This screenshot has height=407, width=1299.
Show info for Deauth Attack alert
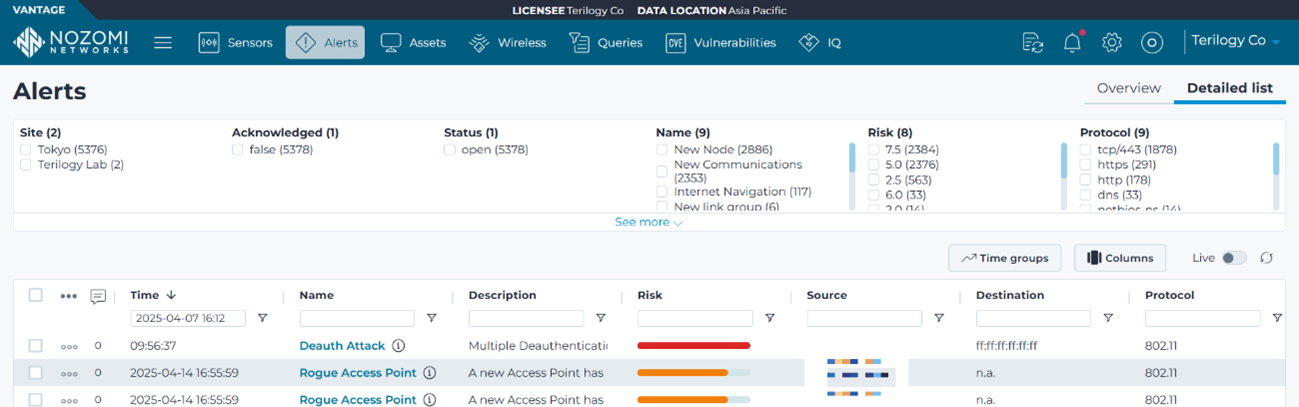398,346
